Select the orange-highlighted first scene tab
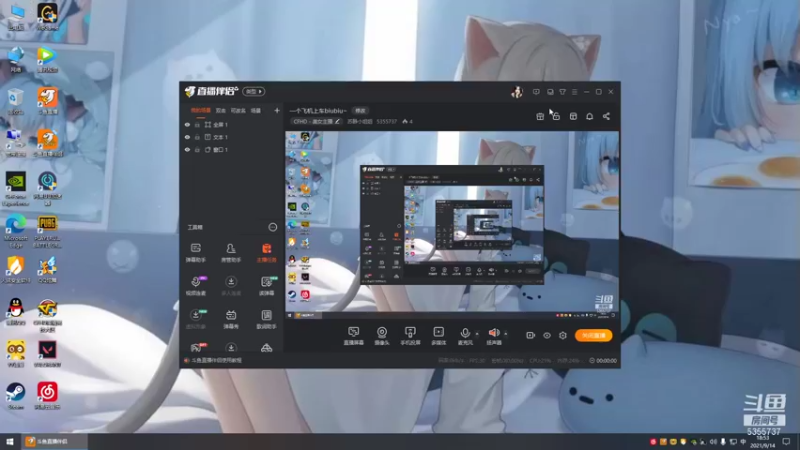This screenshot has width=800, height=450. click(201, 110)
